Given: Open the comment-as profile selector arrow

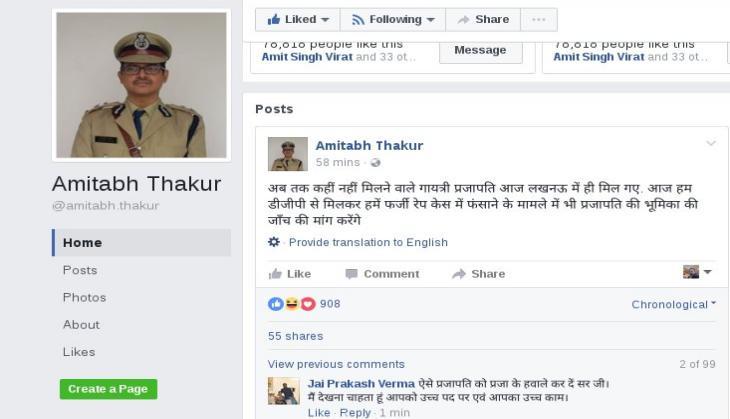Looking at the screenshot, I should [708, 272].
